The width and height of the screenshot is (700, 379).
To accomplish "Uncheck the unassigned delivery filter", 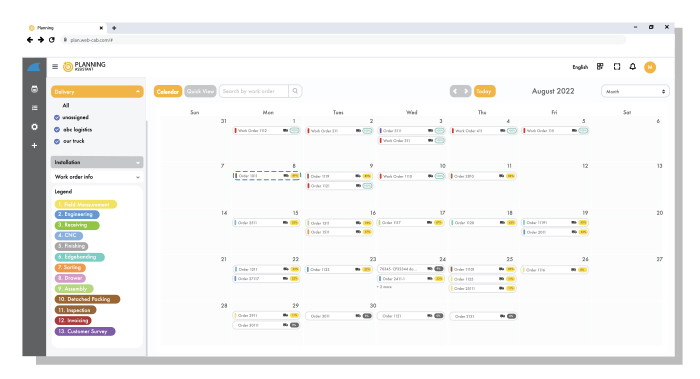I will point(57,117).
